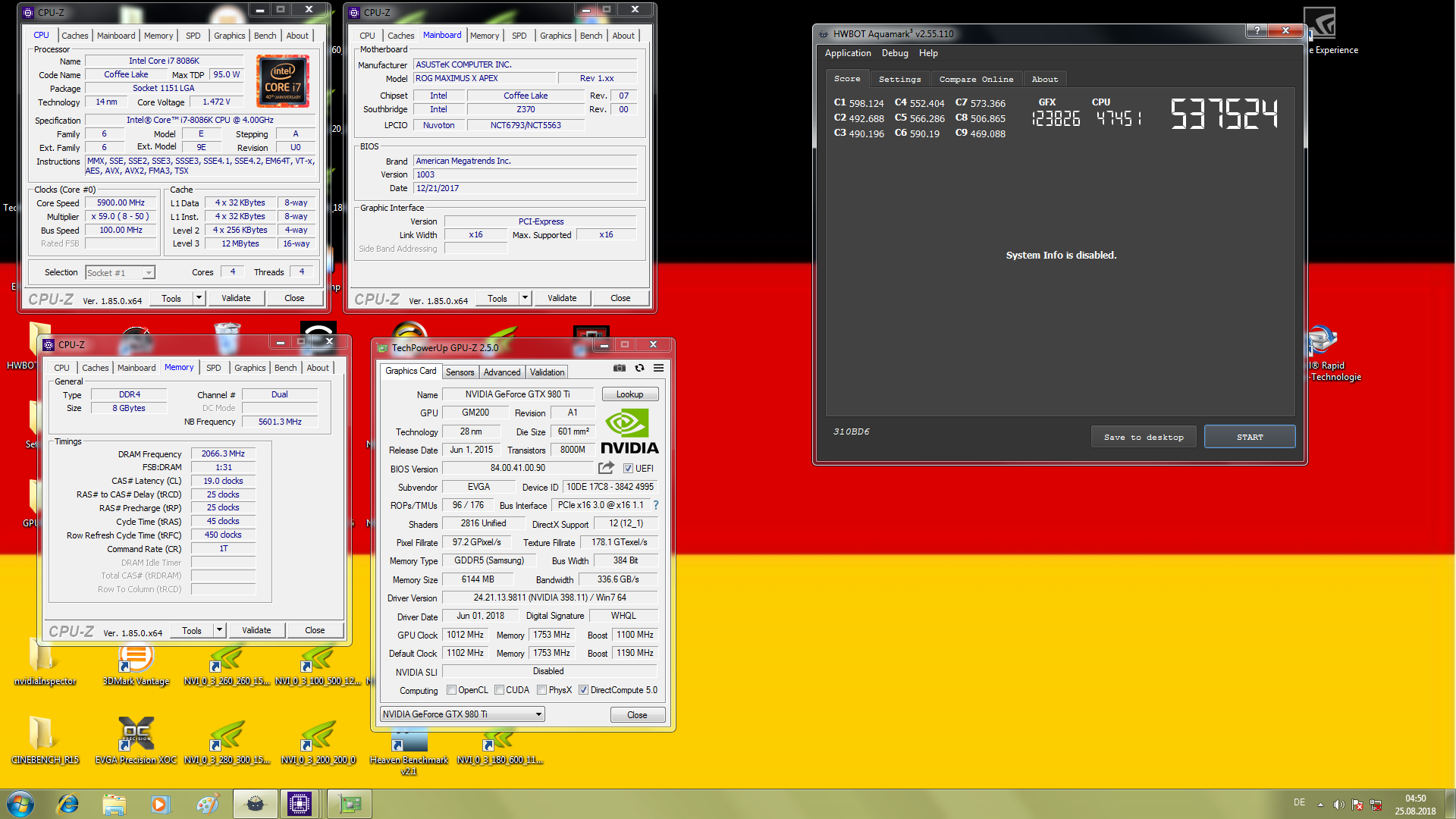This screenshot has width=1456, height=819.
Task: Click the Core Speed 5900.00 MHz field
Action: [121, 203]
